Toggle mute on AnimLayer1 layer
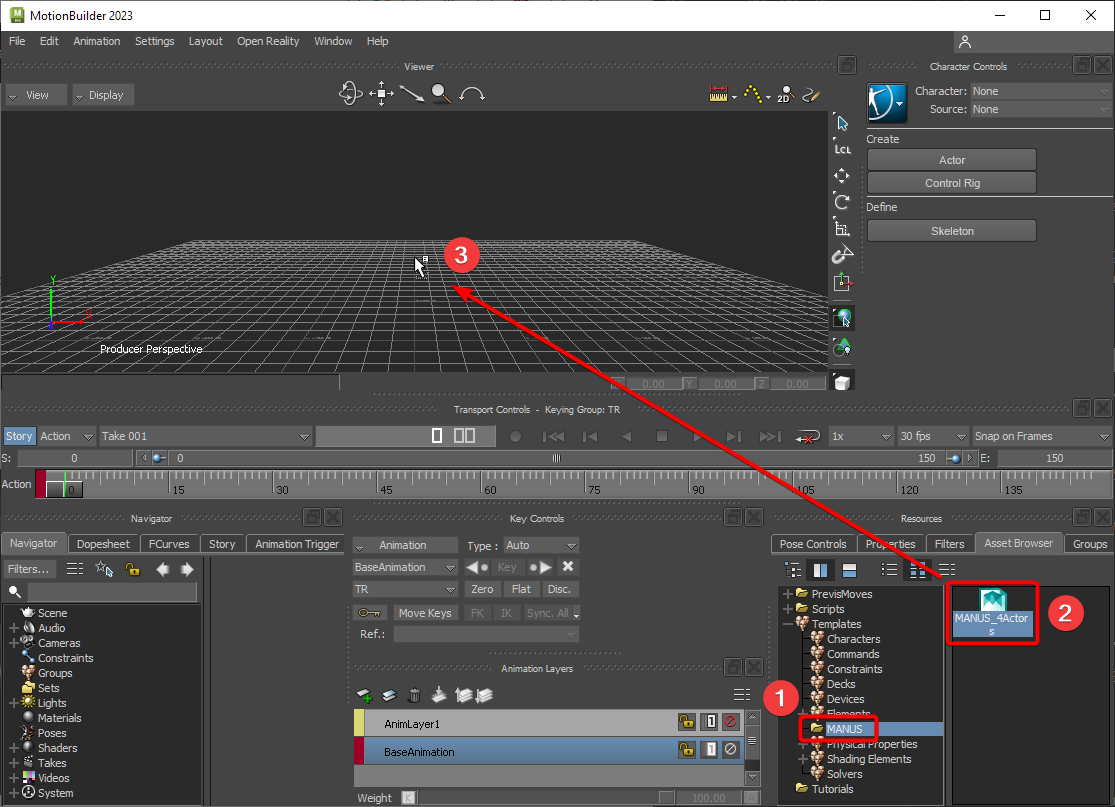Viewport: 1115px width, 807px height. coord(730,721)
